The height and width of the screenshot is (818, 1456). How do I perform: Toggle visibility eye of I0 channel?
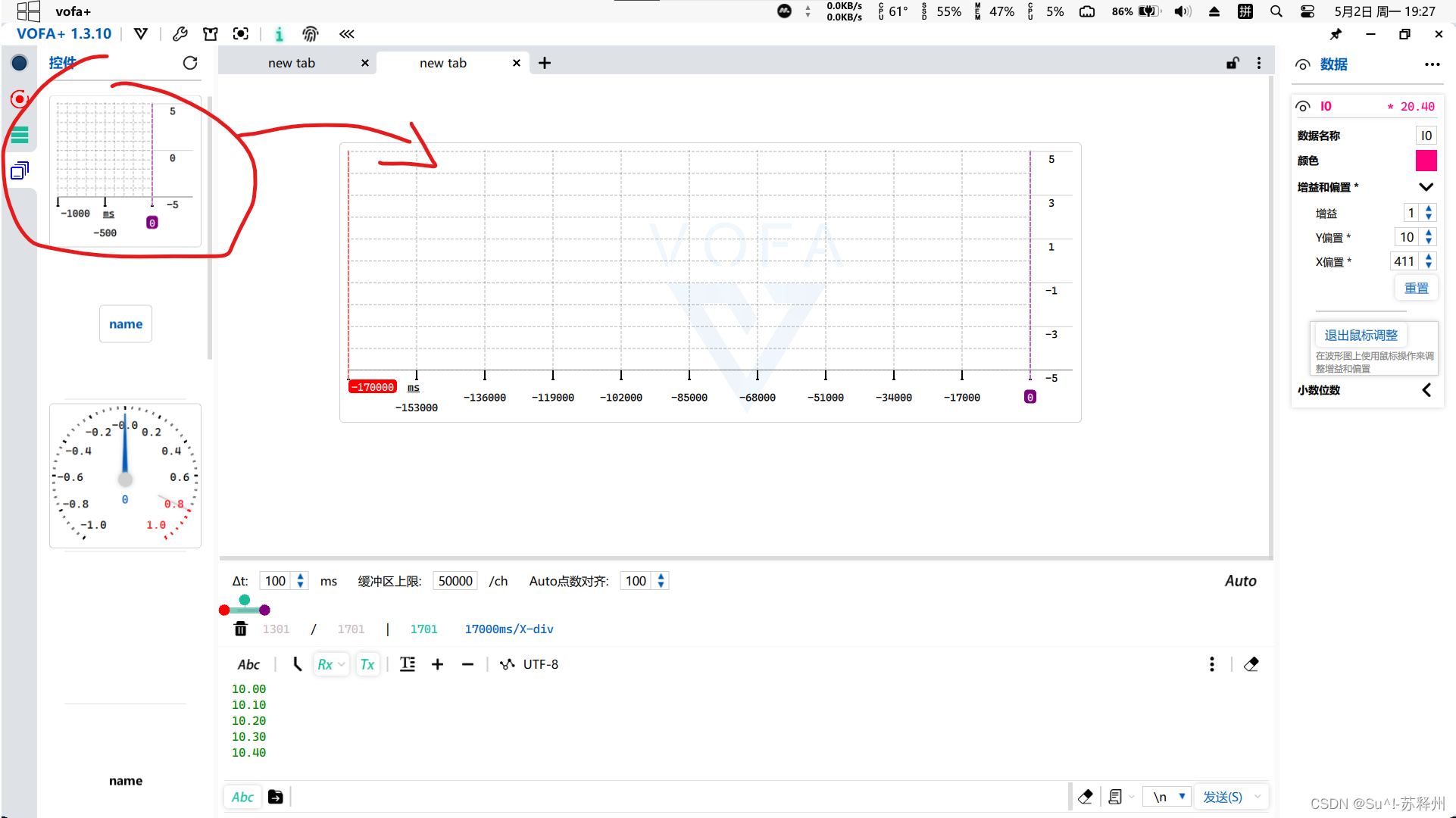coord(1303,107)
